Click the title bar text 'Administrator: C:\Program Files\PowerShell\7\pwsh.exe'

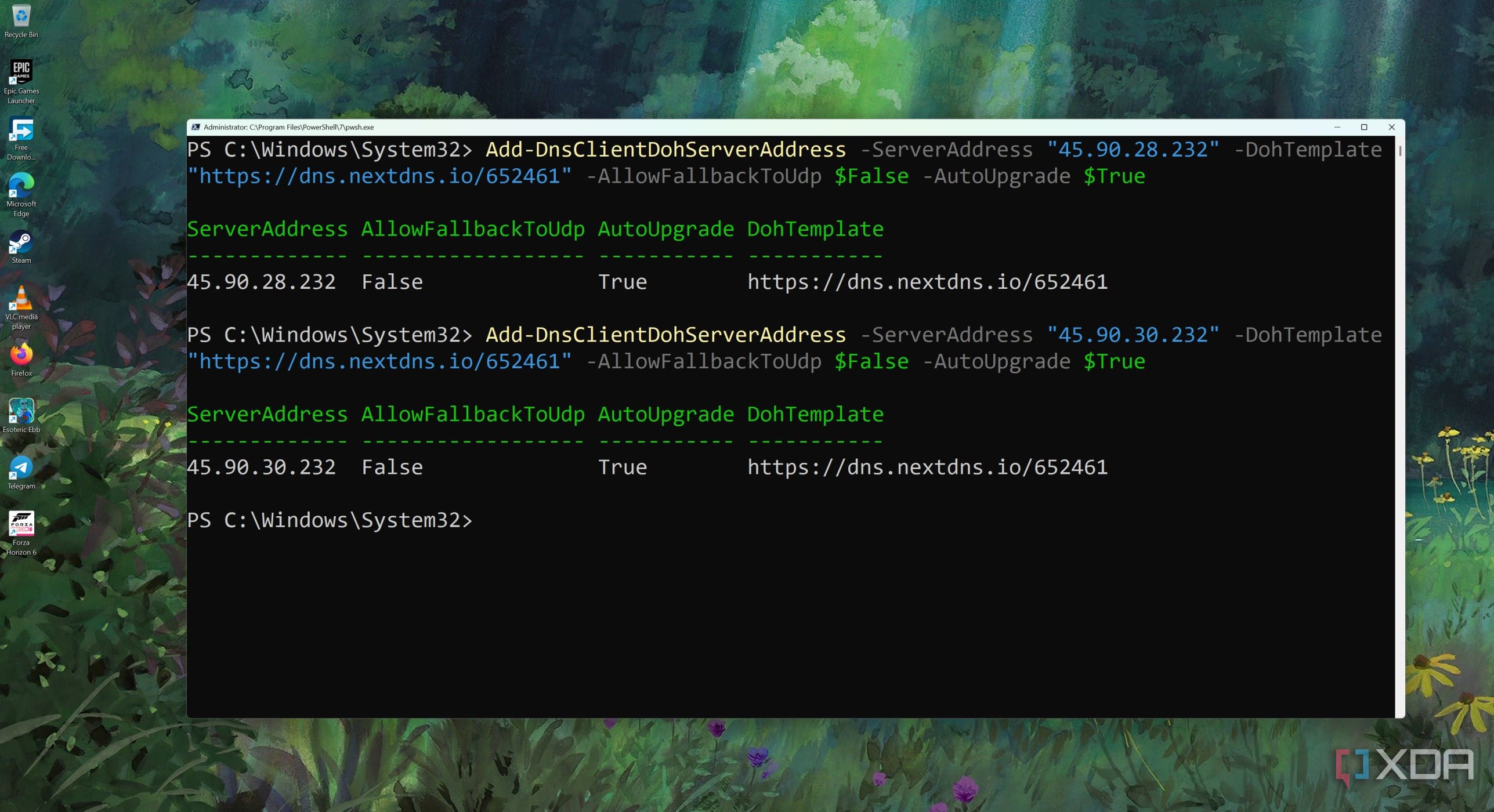(288, 127)
